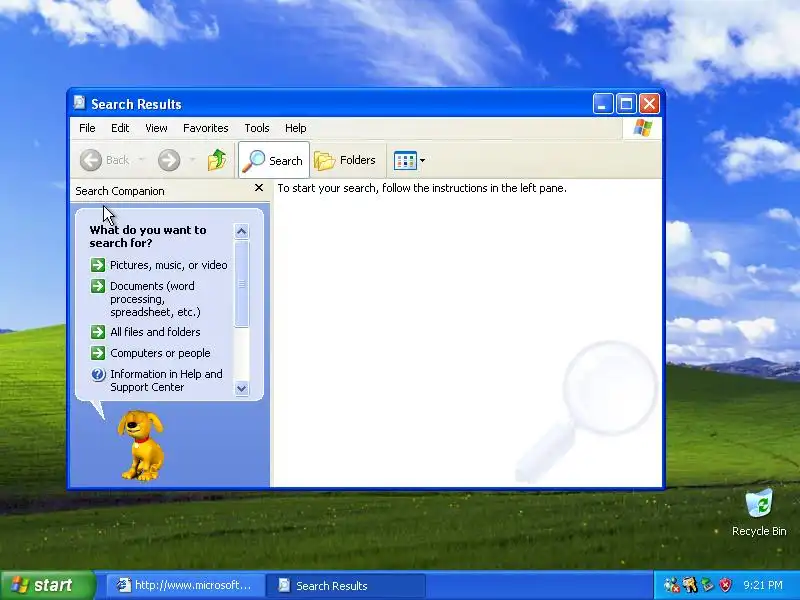
Task: Toggle the Search pane button
Action: 273,160
